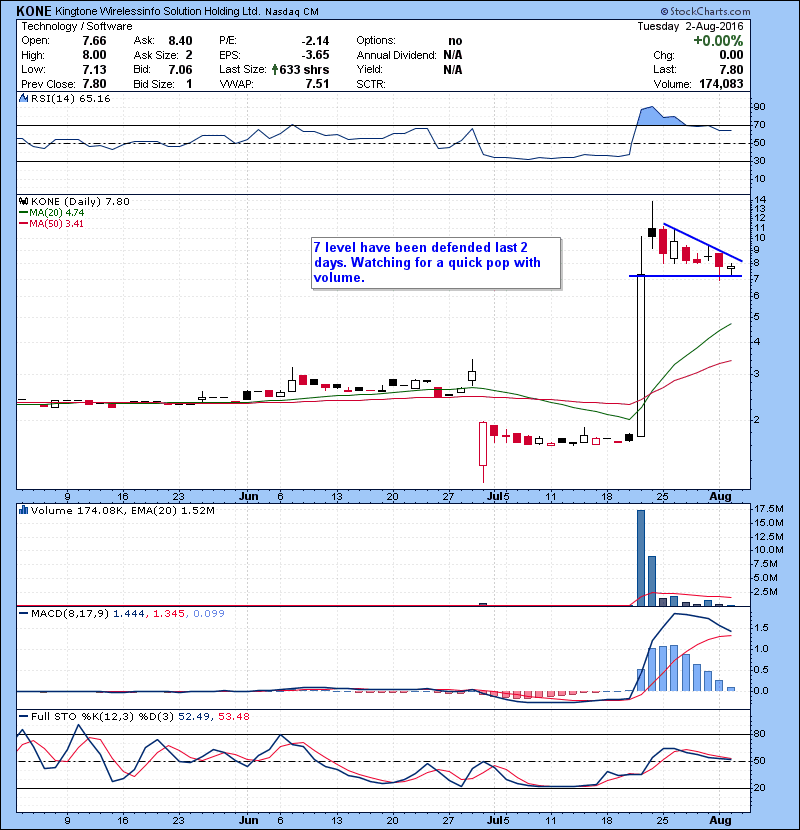The height and width of the screenshot is (830, 800).
Task: Click the 90 level on the RSI axis
Action: tap(760, 107)
